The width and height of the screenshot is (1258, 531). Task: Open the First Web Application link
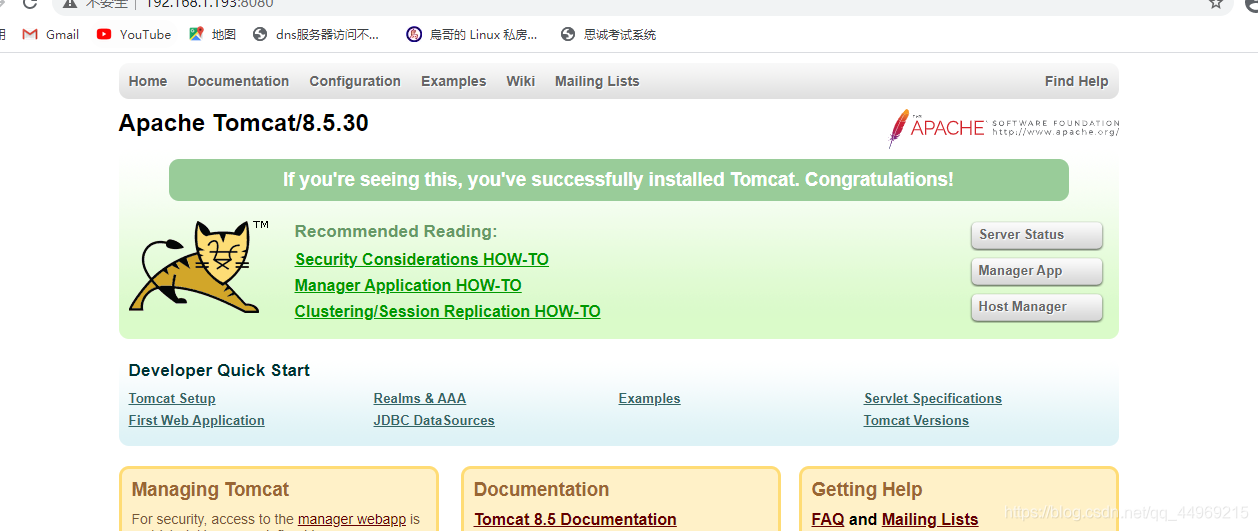(x=197, y=420)
